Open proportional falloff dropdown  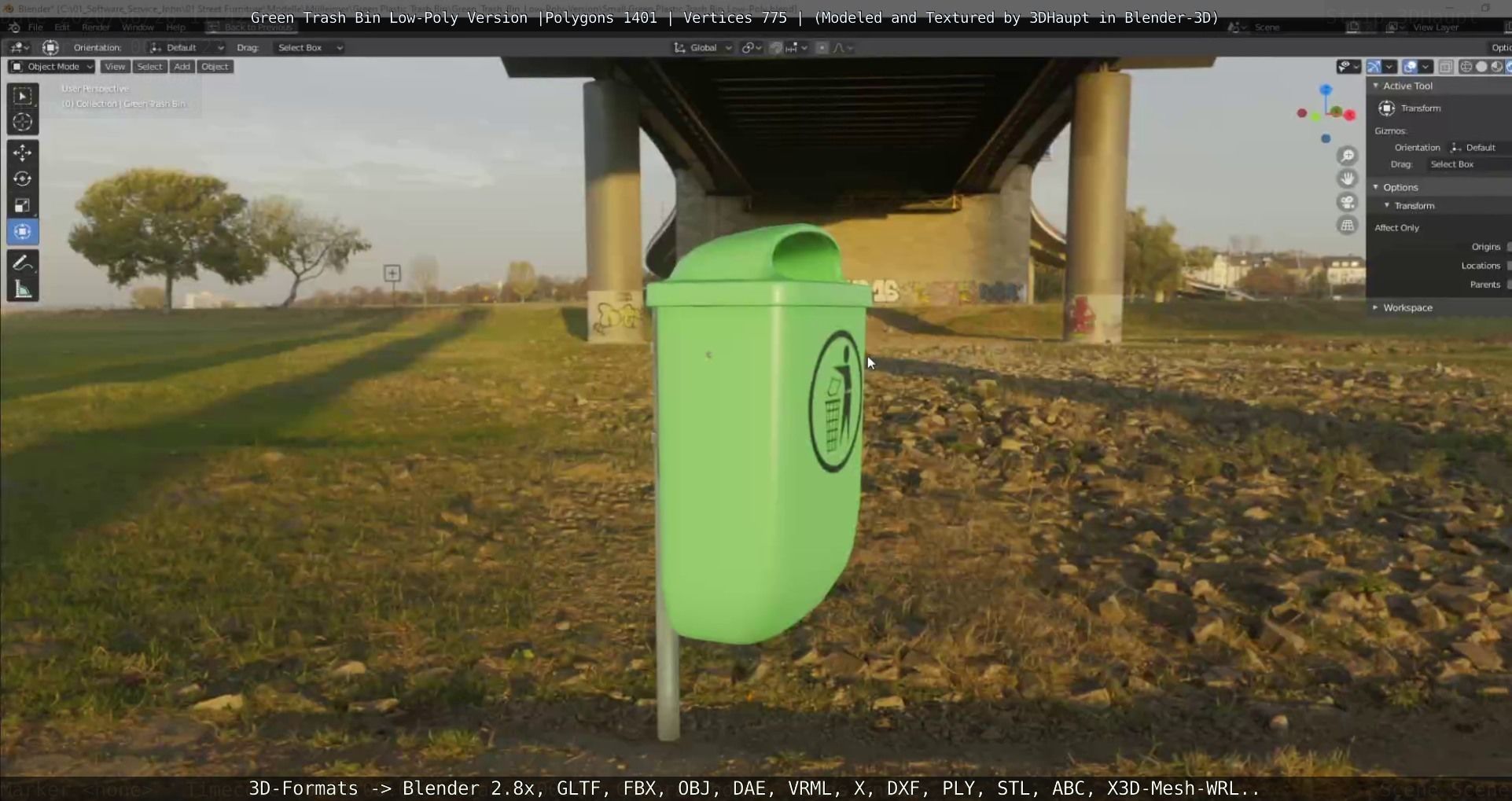point(843,48)
